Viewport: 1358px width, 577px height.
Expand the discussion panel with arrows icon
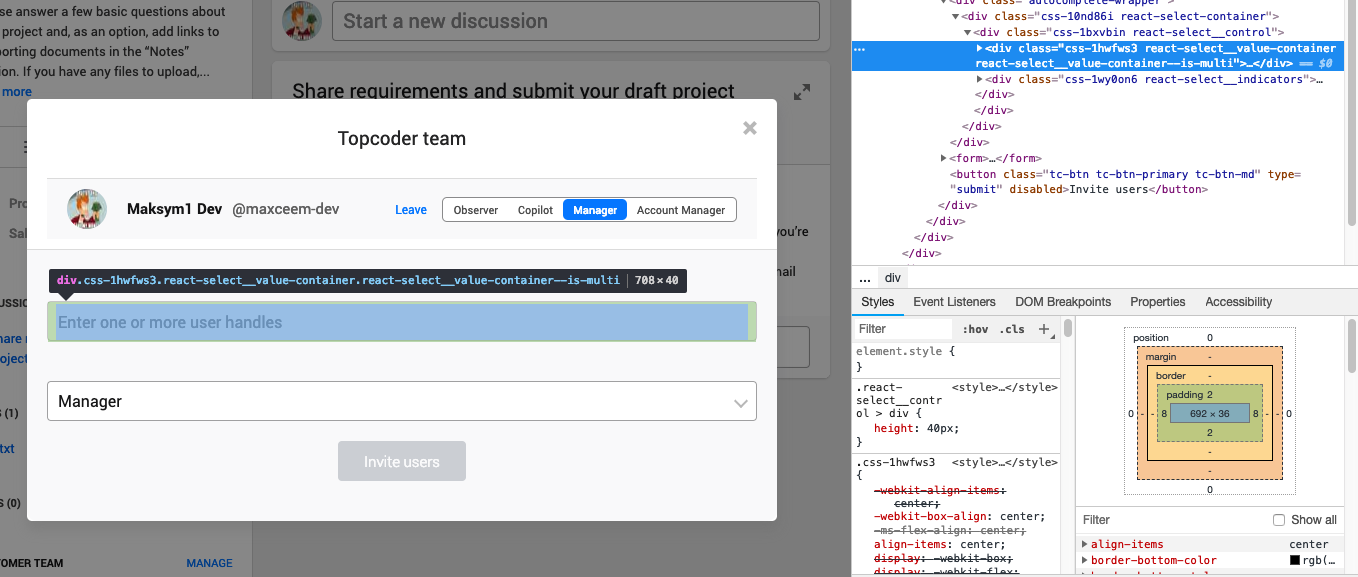coord(802,92)
